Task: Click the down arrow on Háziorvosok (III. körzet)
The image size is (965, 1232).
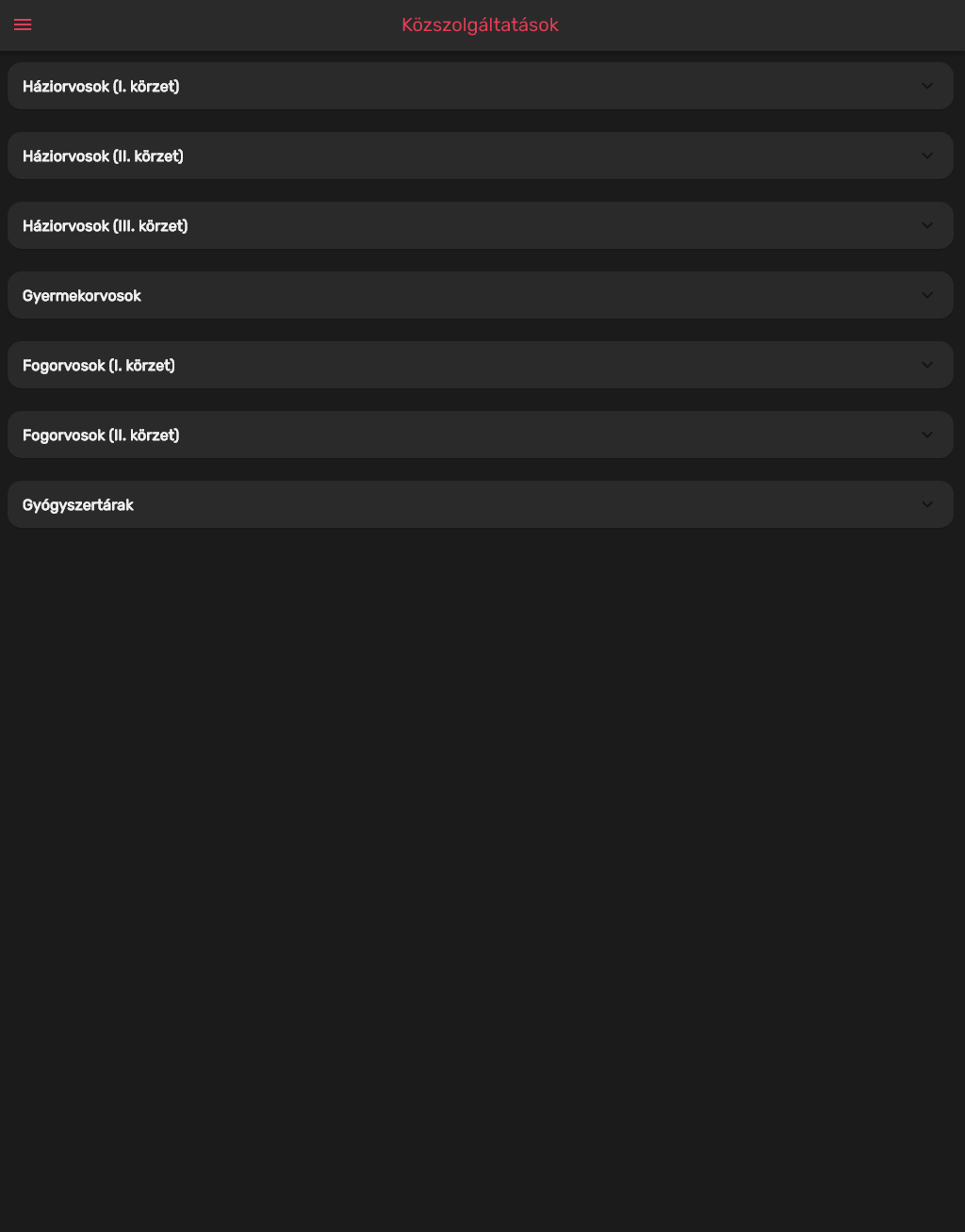Action: click(x=927, y=225)
